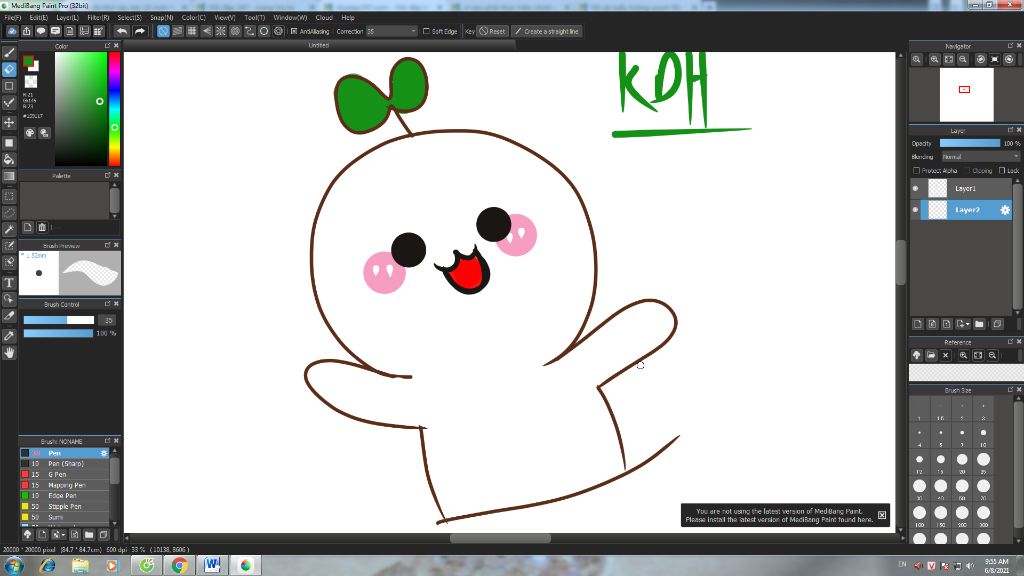The width and height of the screenshot is (1024, 576).
Task: Select Pen (Sharp) brush
Action: coord(64,464)
